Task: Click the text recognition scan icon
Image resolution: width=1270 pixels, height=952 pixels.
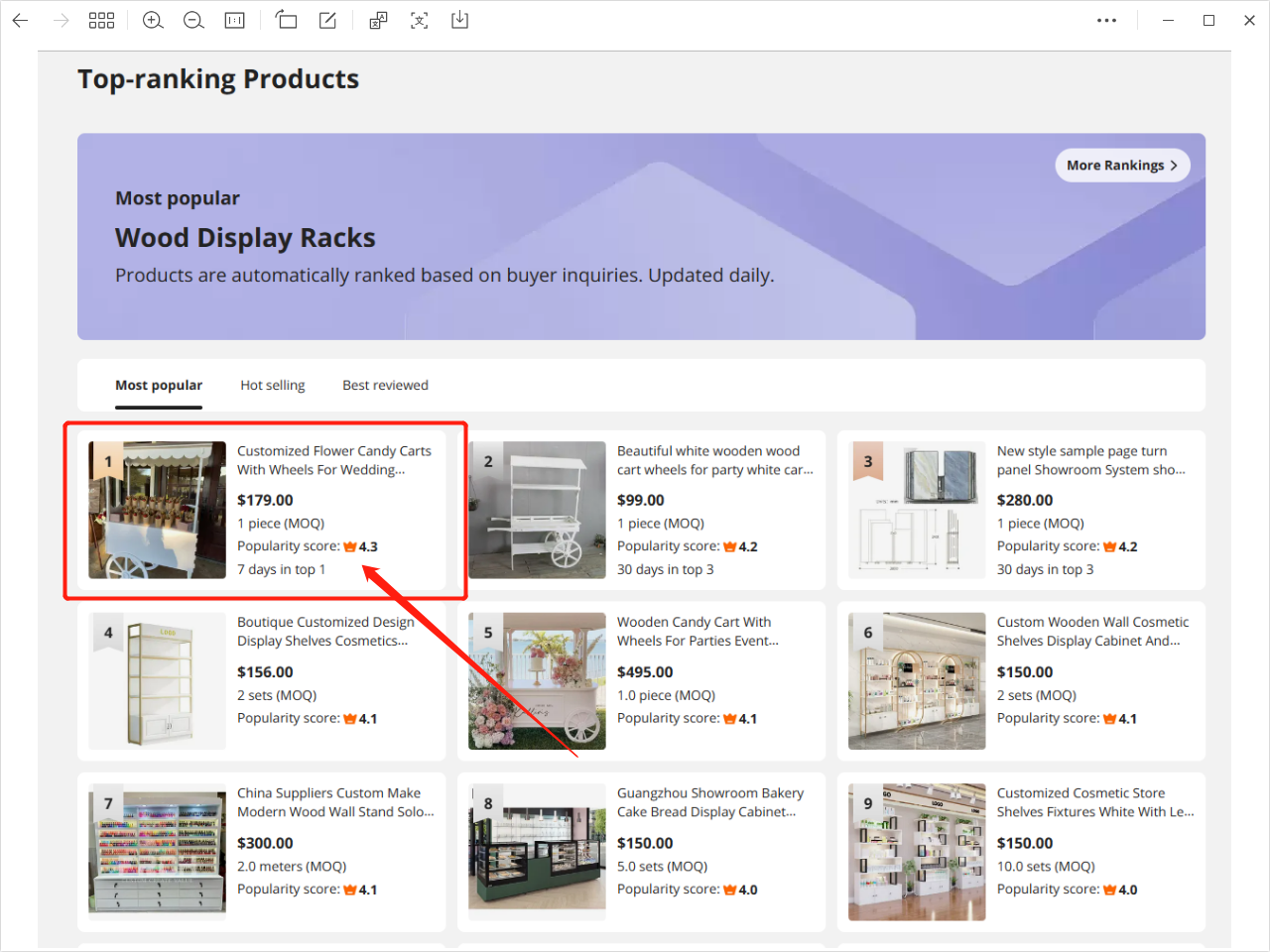Action: click(x=420, y=20)
